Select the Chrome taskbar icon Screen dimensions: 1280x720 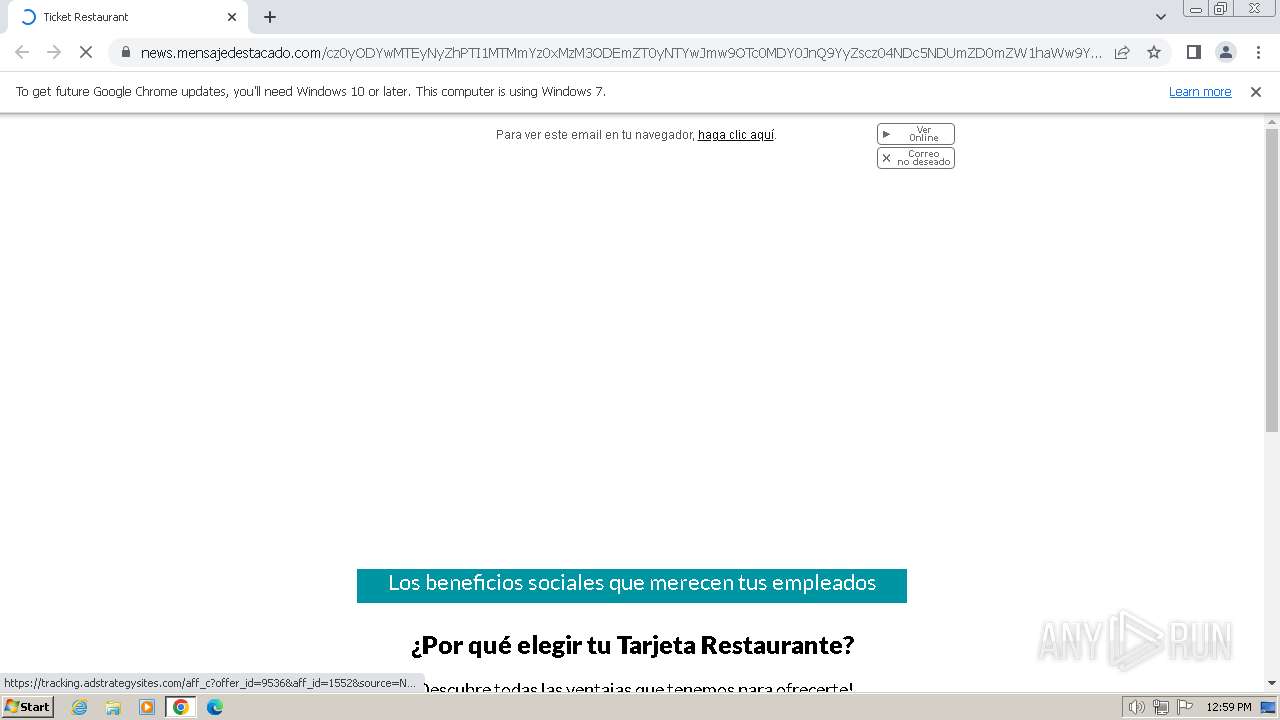click(181, 707)
